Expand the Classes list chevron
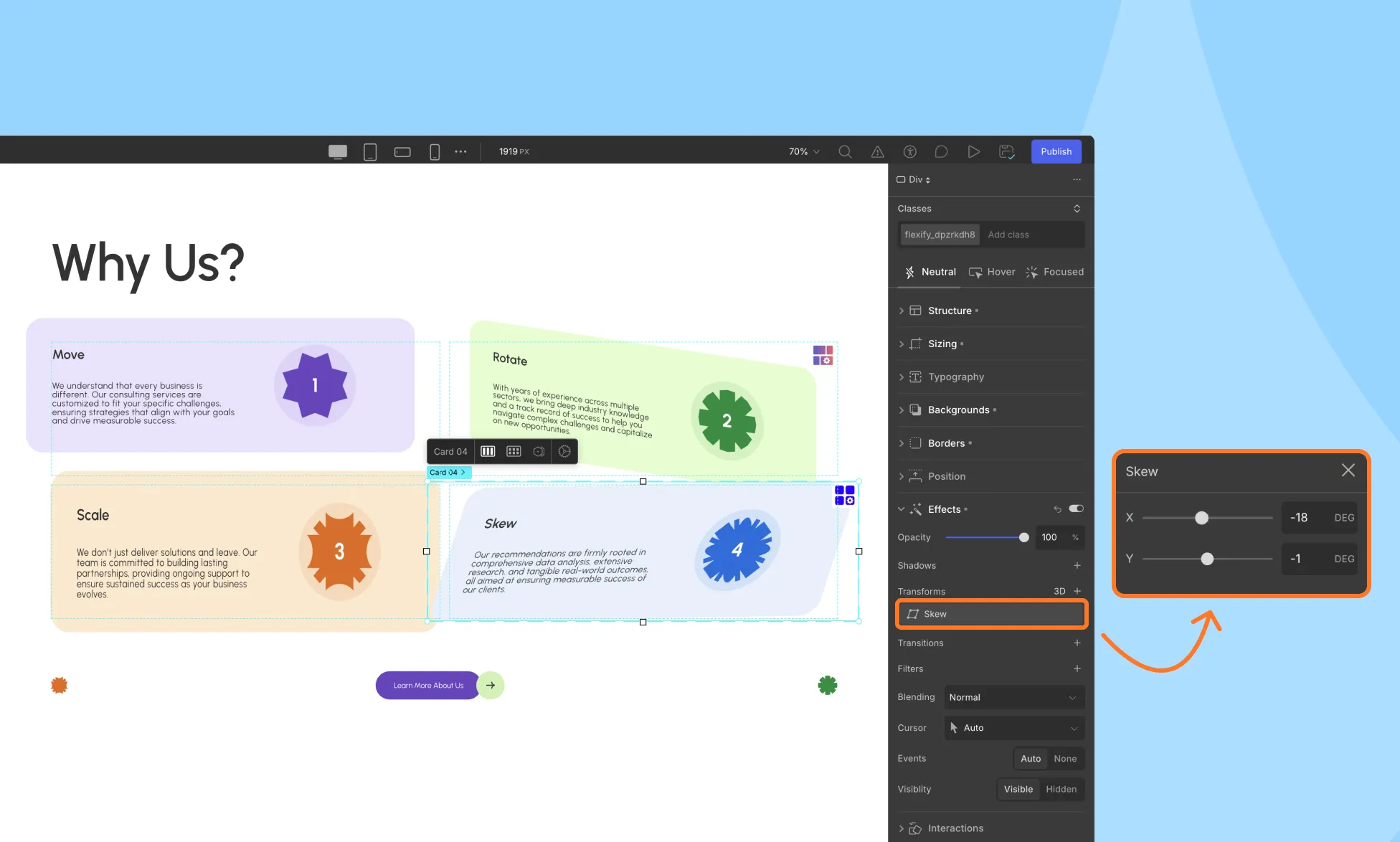 (x=1077, y=208)
